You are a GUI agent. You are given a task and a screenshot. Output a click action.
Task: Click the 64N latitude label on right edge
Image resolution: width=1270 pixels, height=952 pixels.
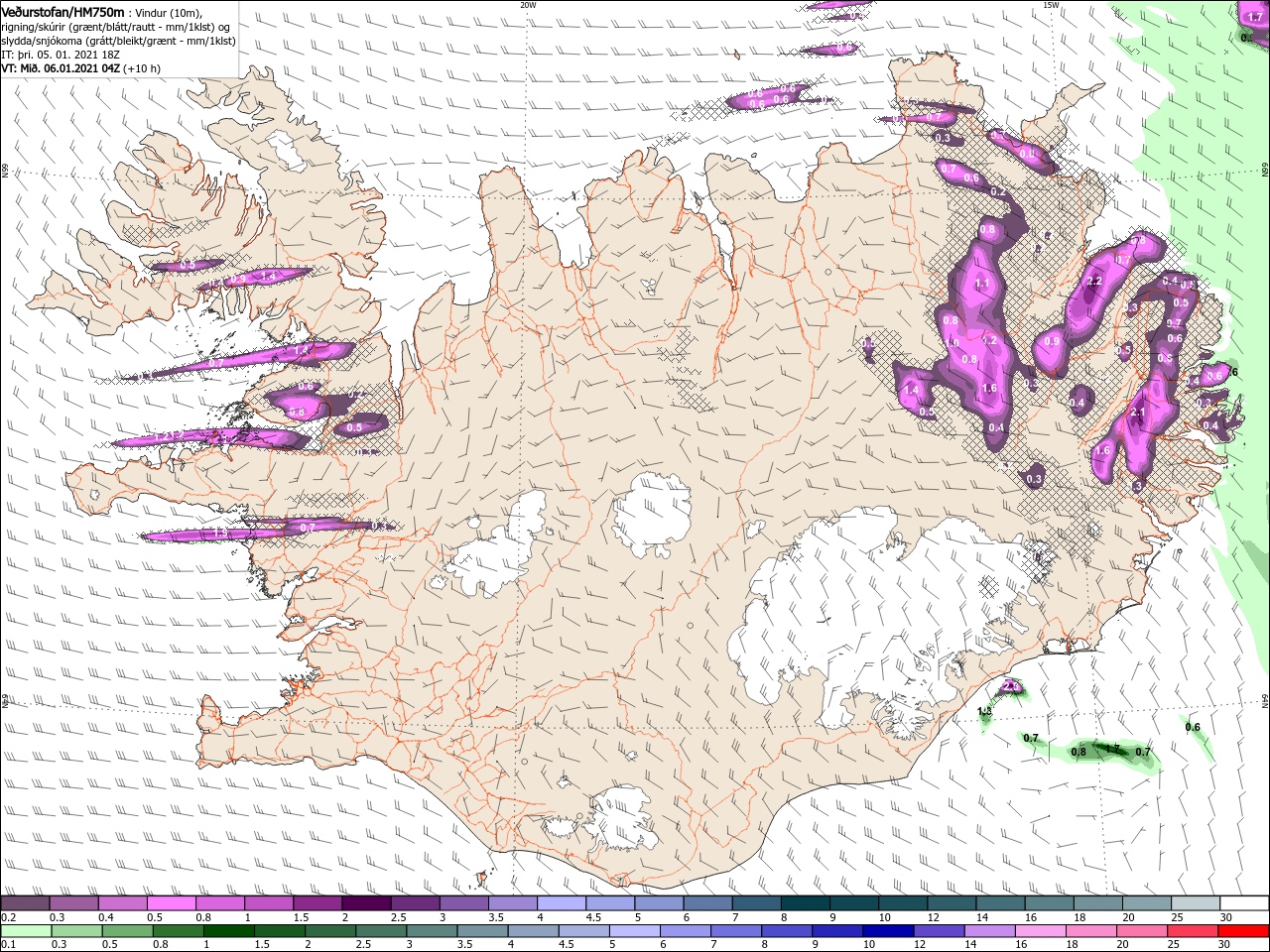(1265, 700)
